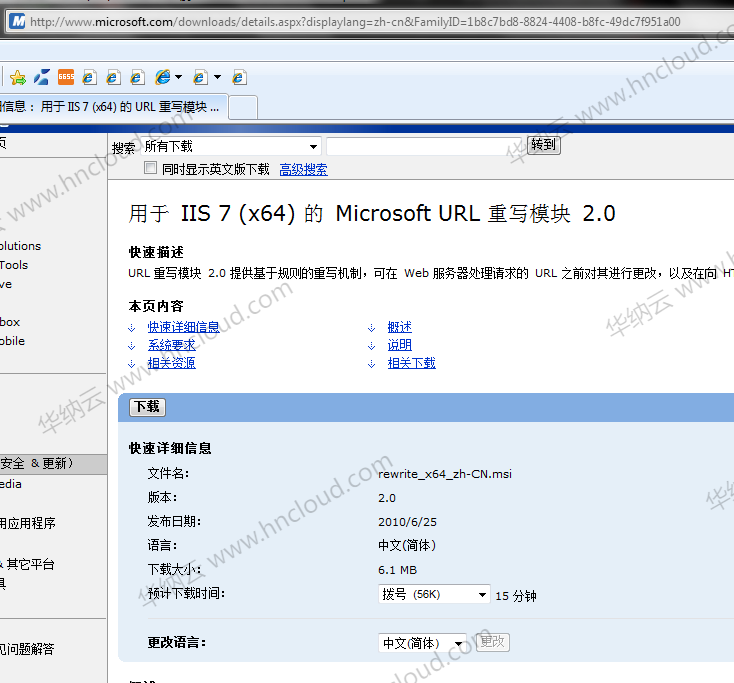Screen dimensions: 734x683
Task: Open the last IE page favorite on the bar
Action: pos(239,77)
